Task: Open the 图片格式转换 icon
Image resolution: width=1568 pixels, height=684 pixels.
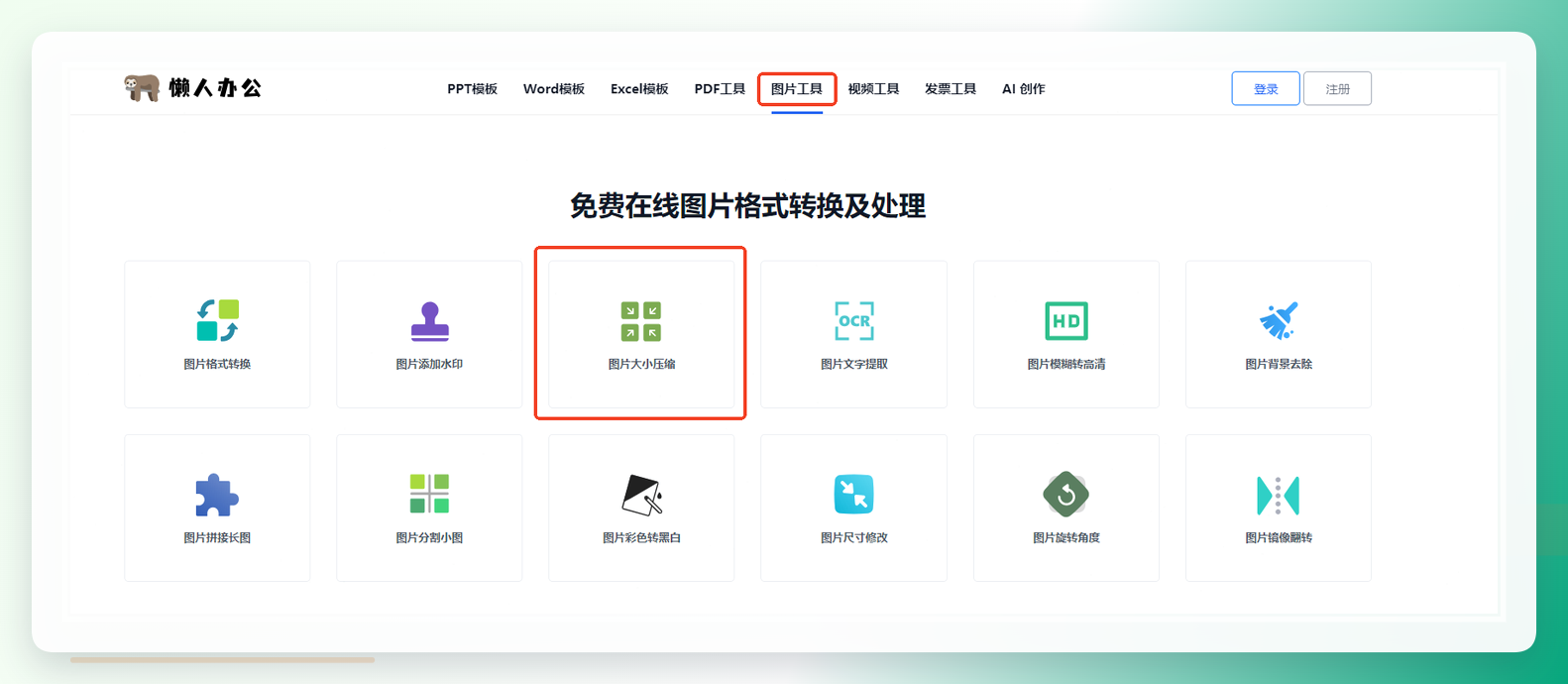Action: pos(217,320)
